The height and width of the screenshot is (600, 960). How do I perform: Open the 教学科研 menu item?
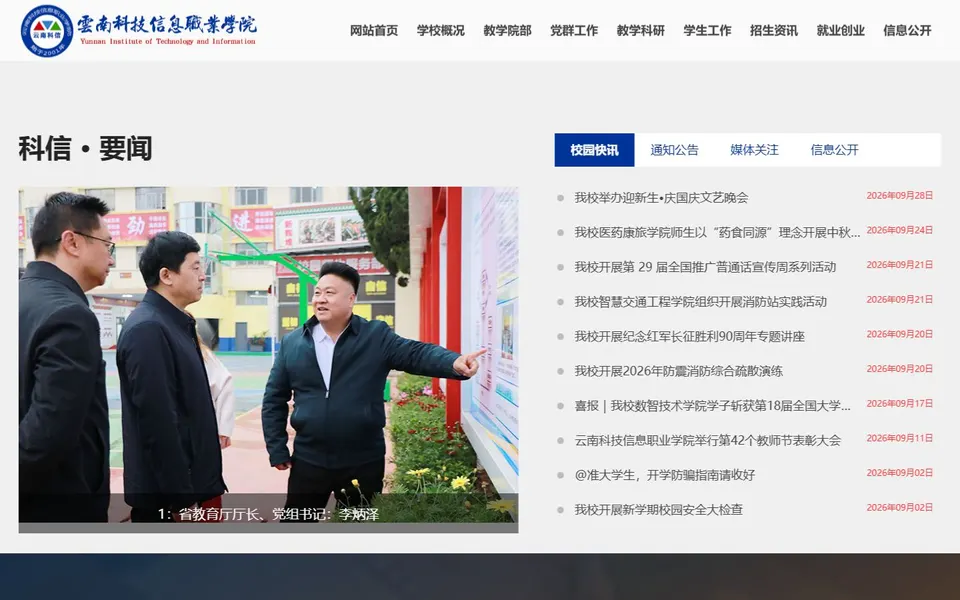[x=641, y=31]
